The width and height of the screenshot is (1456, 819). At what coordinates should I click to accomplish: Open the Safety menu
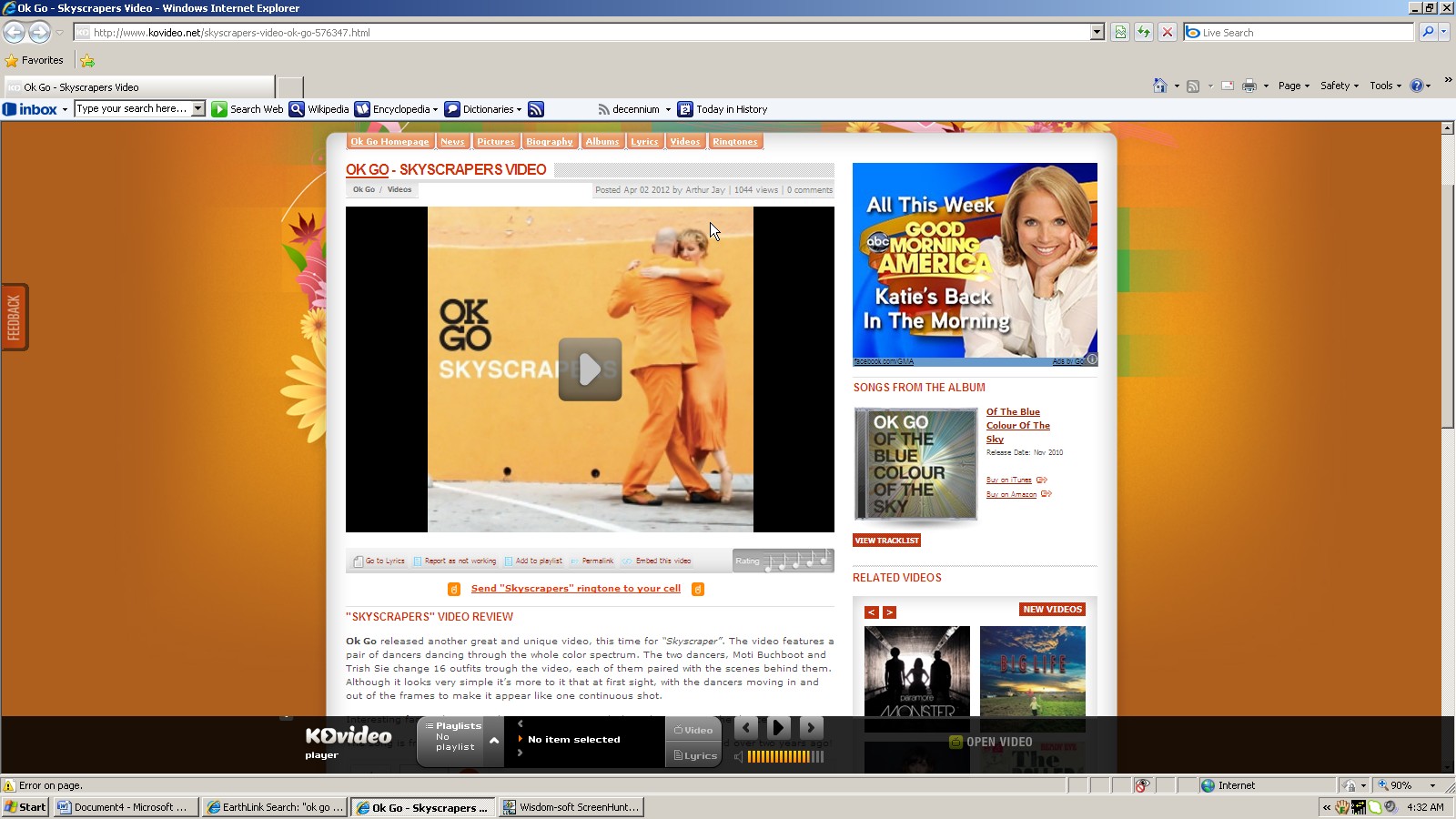[x=1340, y=86]
